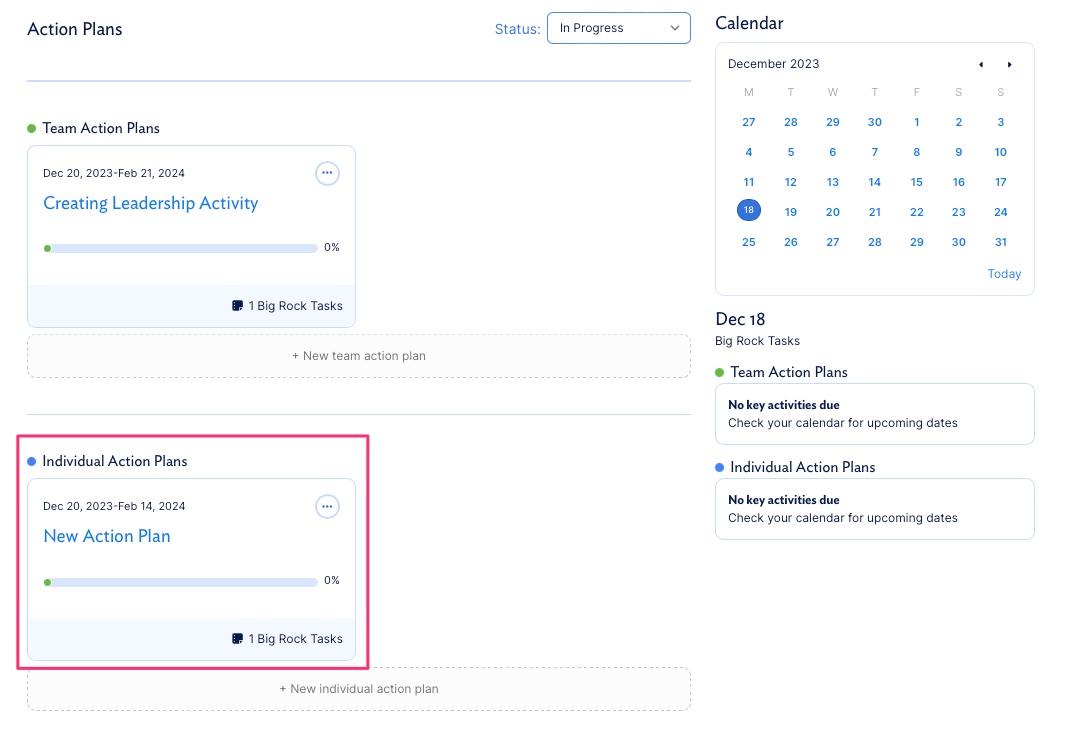
Task: Open Creating Leadership Activity plan
Action: 150,203
